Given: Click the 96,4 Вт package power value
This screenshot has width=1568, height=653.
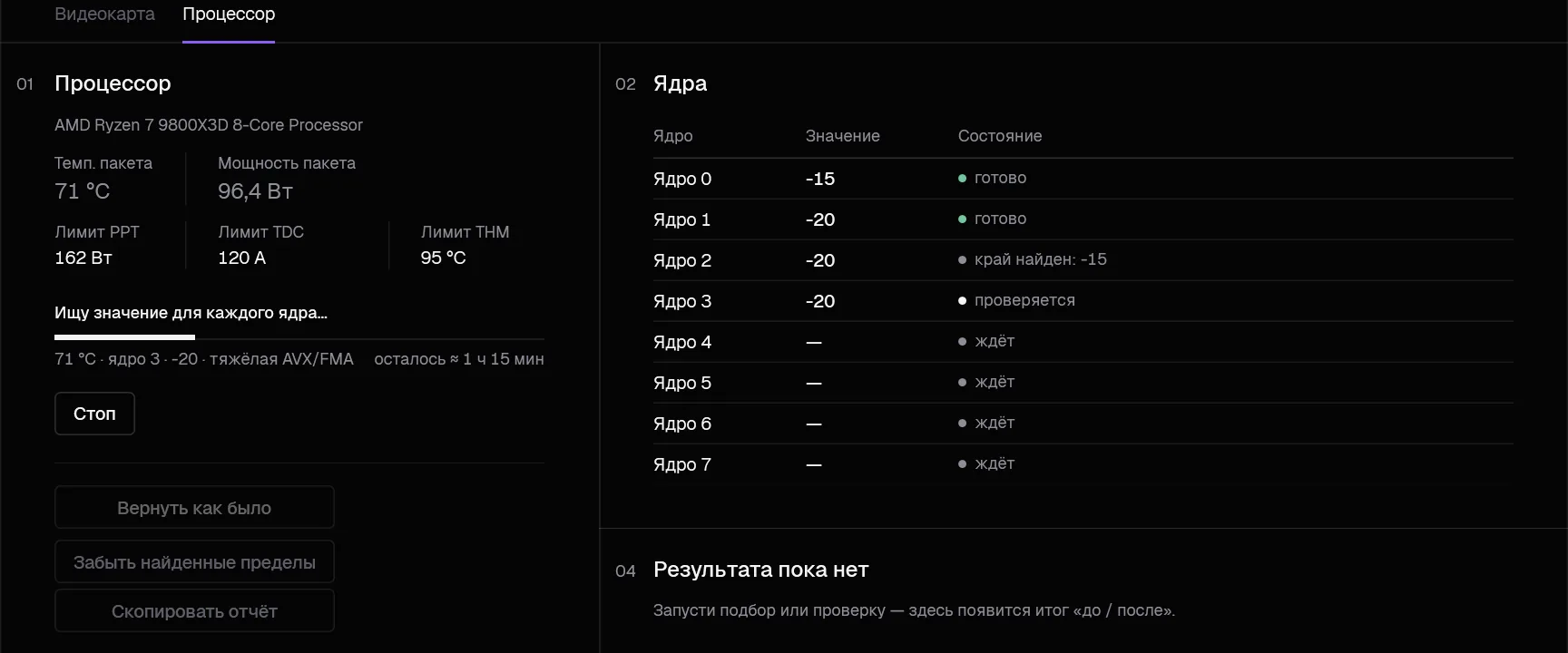Looking at the screenshot, I should (x=255, y=191).
